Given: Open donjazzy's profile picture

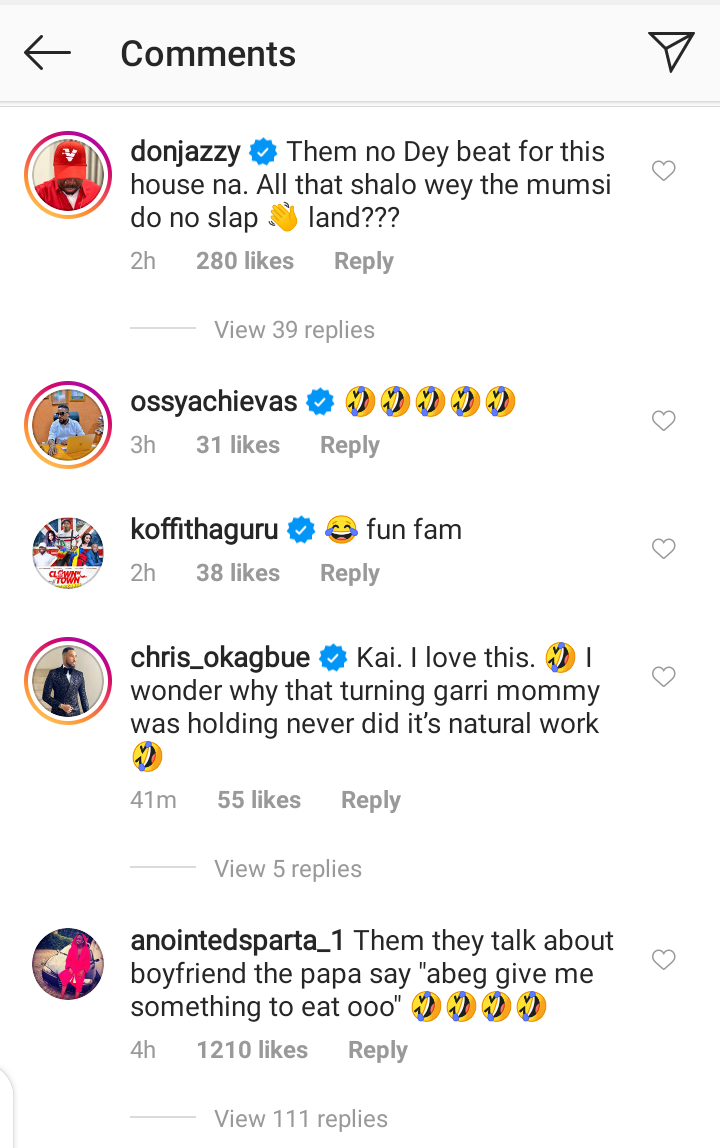Looking at the screenshot, I should point(66,174).
